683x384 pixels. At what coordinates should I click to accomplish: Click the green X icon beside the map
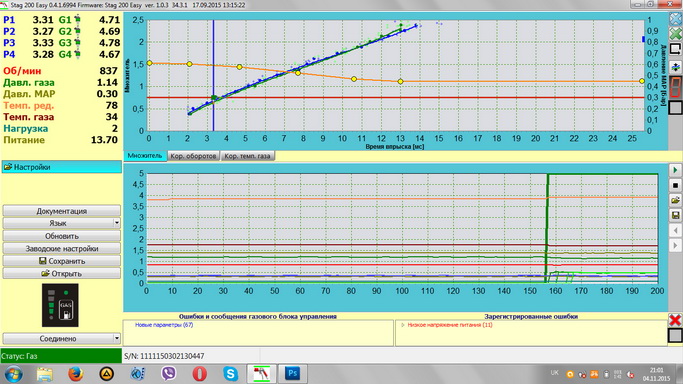(x=675, y=34)
